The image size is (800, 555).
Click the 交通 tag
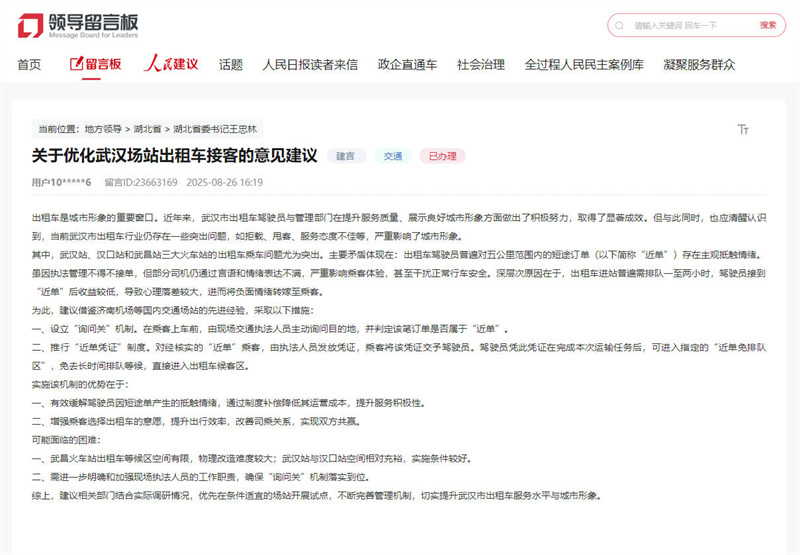[x=393, y=156]
